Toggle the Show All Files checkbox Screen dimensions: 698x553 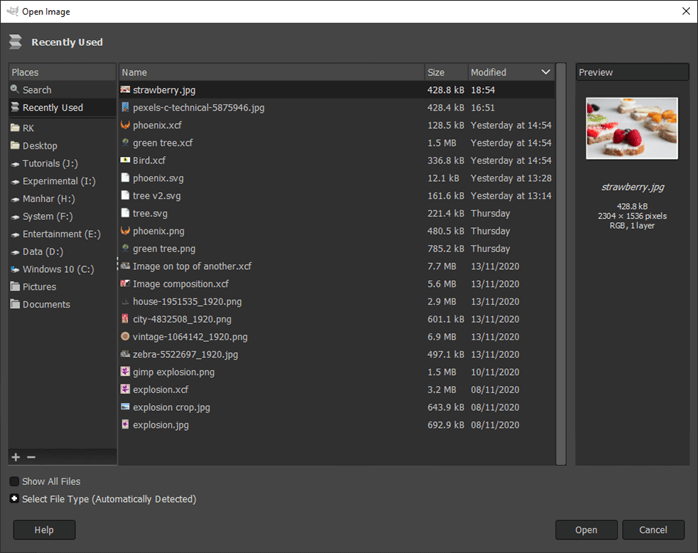[14, 481]
